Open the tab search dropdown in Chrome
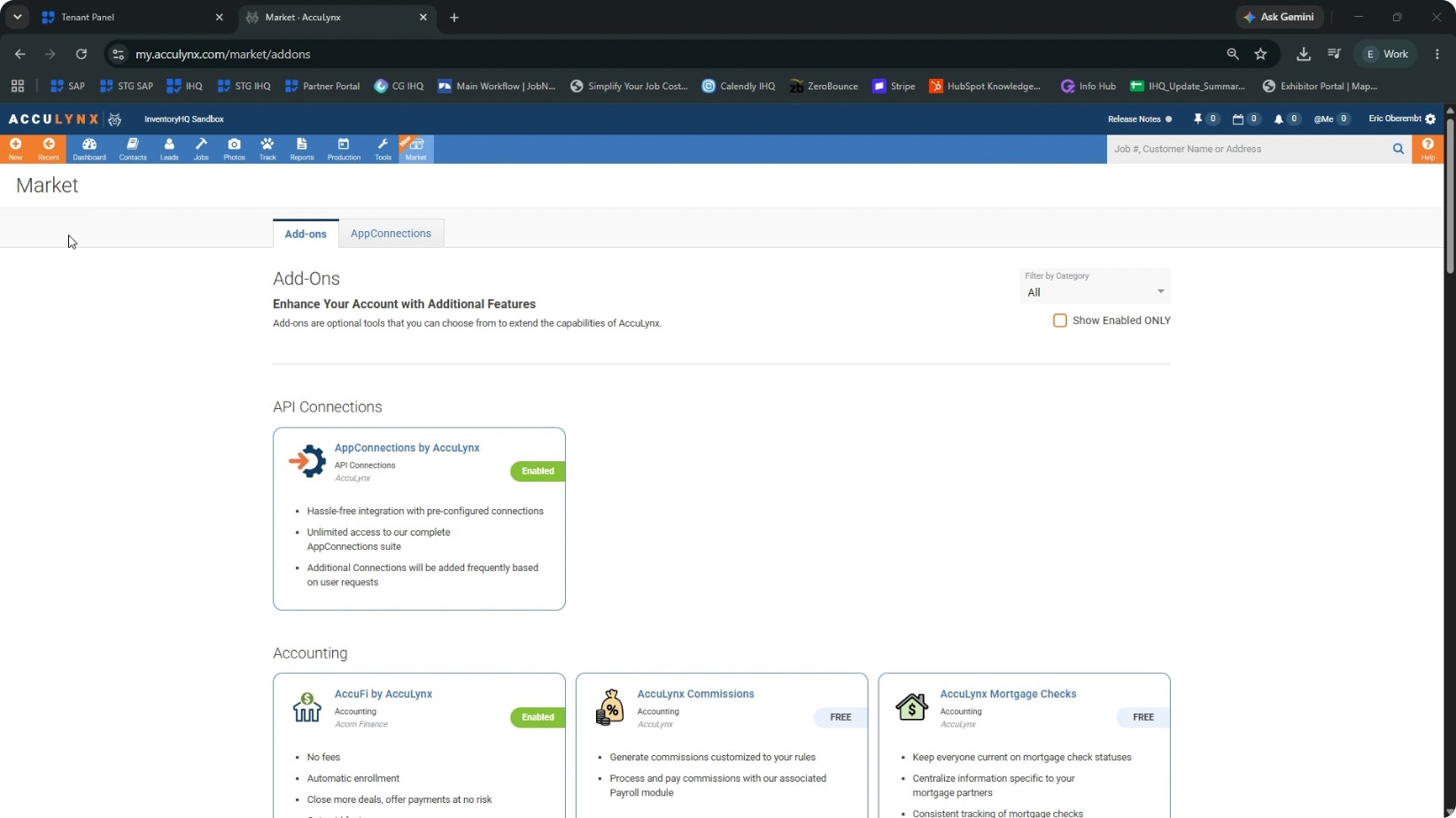1456x818 pixels. (17, 17)
